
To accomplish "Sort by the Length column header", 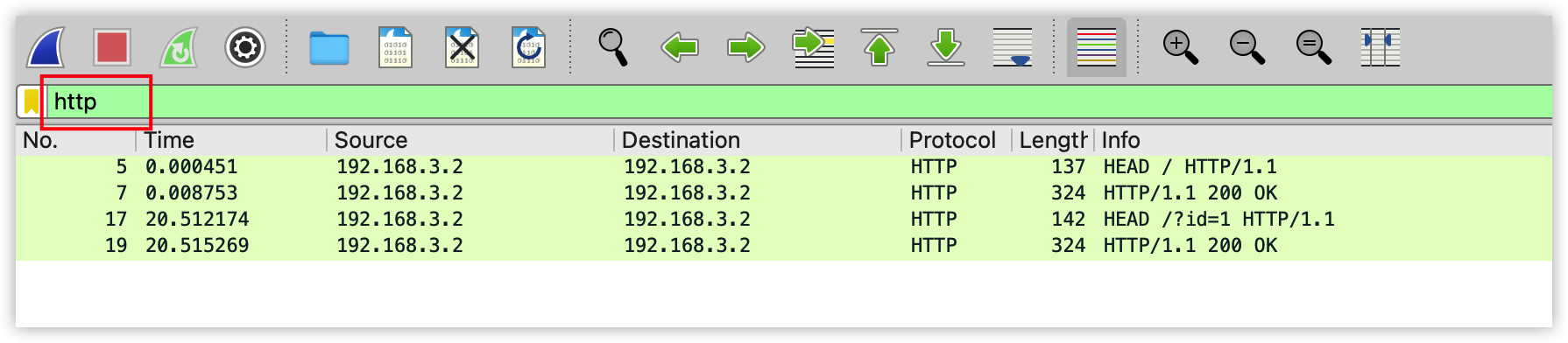I will point(1053,140).
